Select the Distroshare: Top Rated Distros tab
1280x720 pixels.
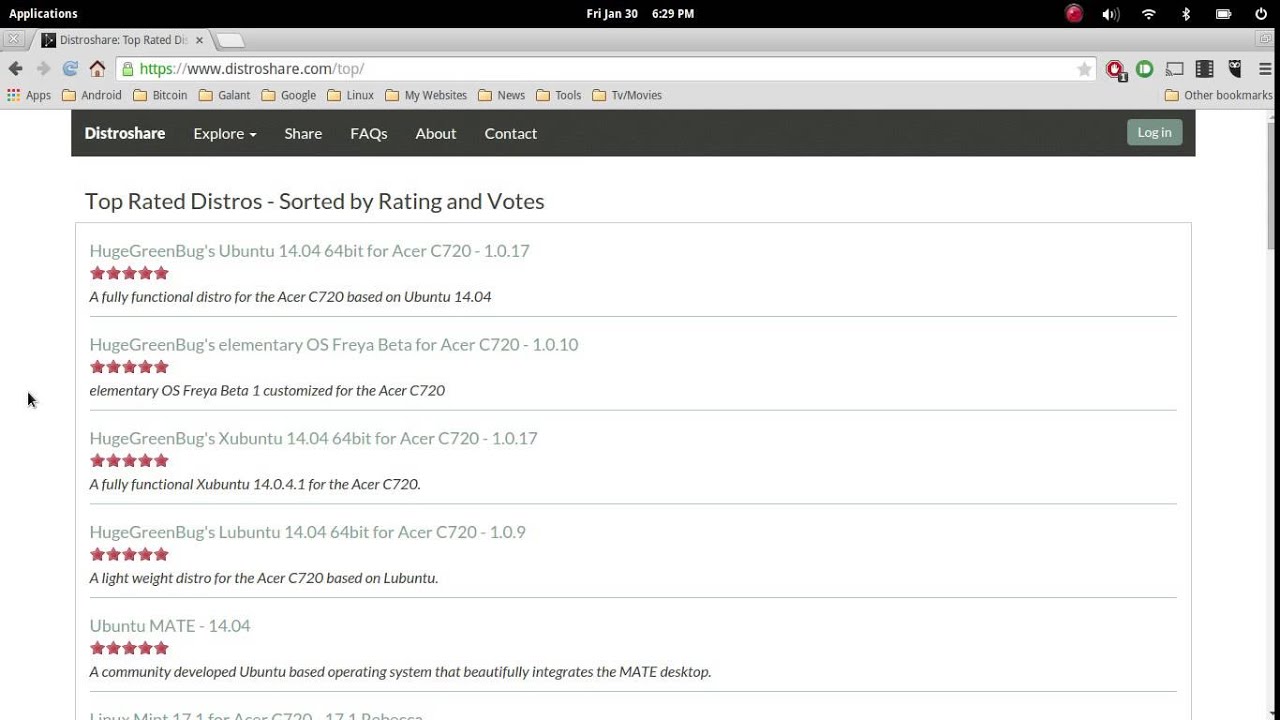(122, 40)
